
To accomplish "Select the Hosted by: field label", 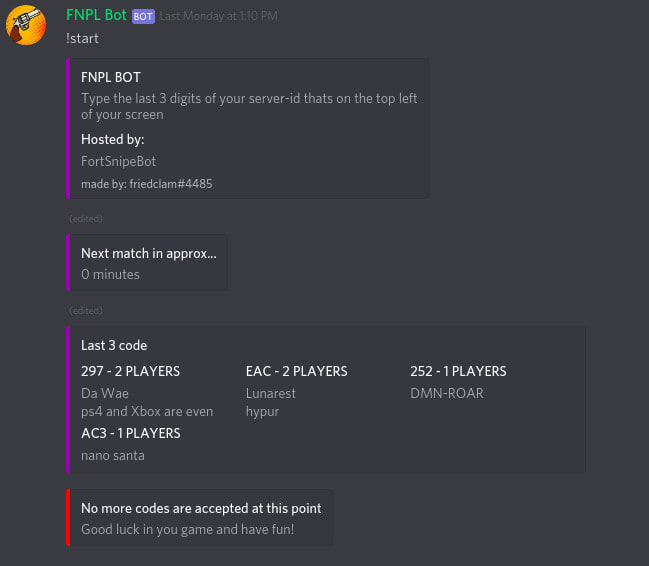I will pyautogui.click(x=113, y=140).
